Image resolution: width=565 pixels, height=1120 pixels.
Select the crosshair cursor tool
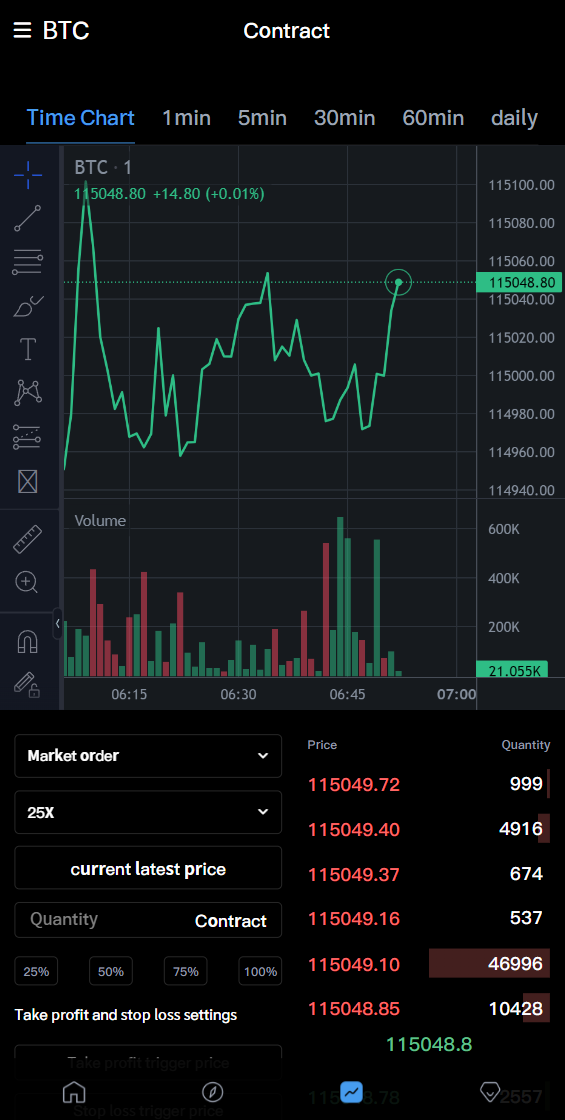tap(28, 175)
